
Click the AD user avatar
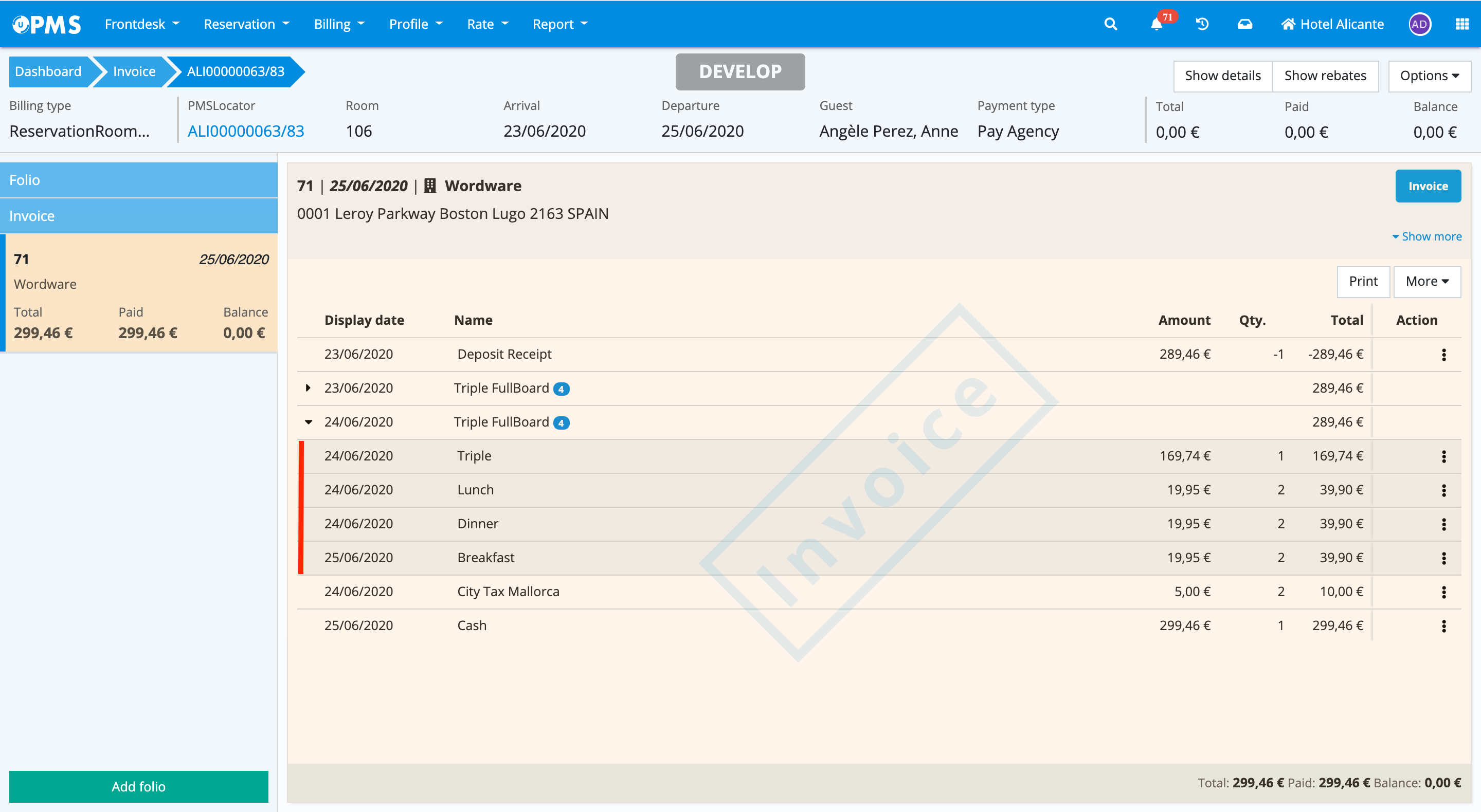click(1419, 24)
